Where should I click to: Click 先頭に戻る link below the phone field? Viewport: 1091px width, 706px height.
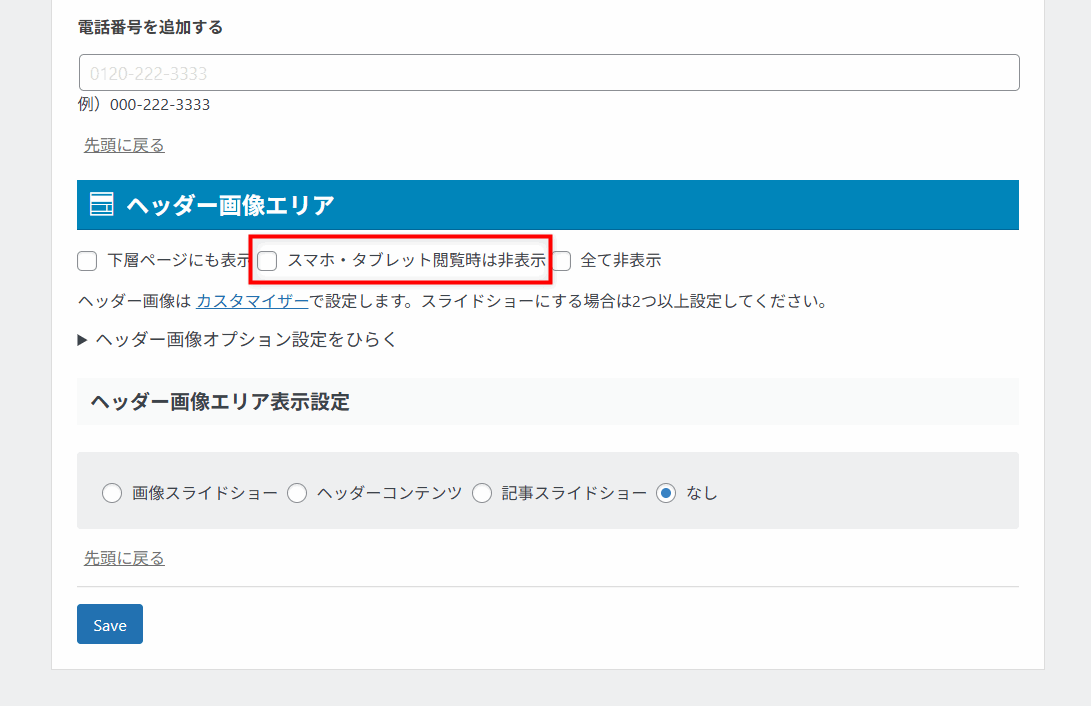point(124,145)
